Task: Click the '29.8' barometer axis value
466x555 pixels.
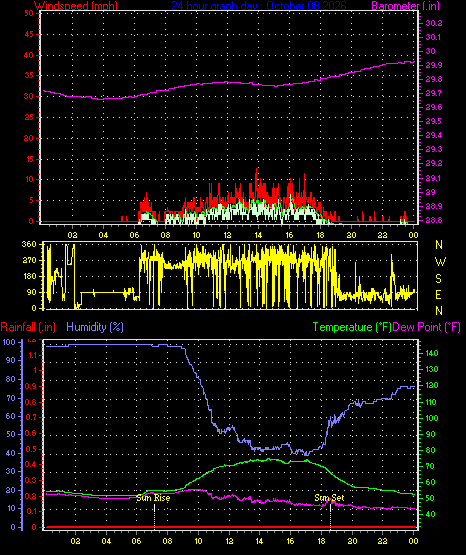Action: (x=433, y=79)
